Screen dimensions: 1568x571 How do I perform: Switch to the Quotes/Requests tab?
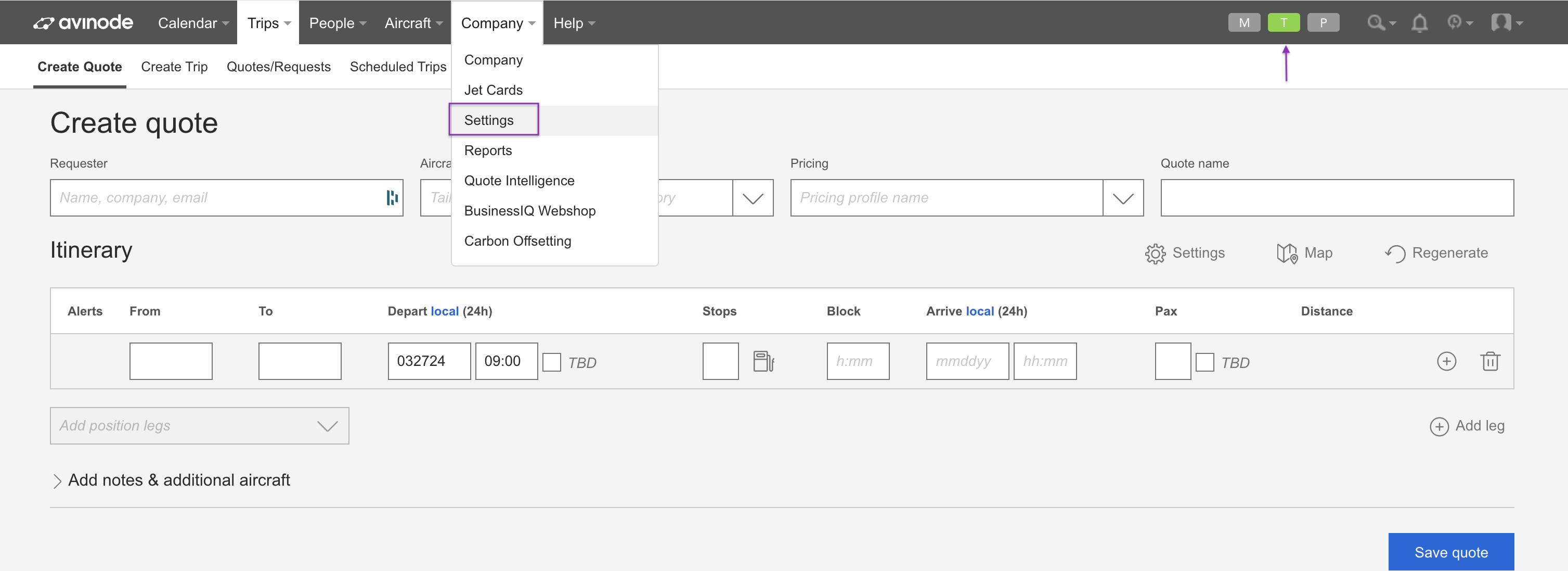(279, 67)
